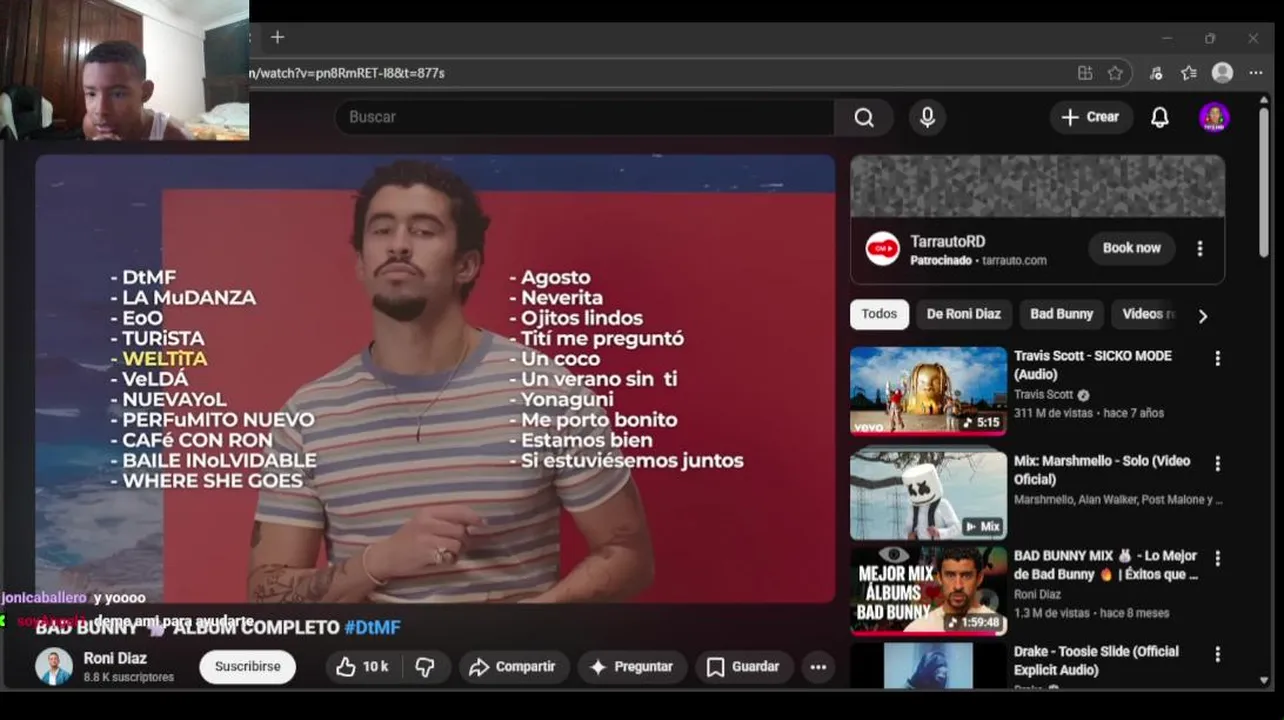Open options menu for Toosie Slide video
Image resolution: width=1284 pixels, height=720 pixels.
(x=1217, y=654)
